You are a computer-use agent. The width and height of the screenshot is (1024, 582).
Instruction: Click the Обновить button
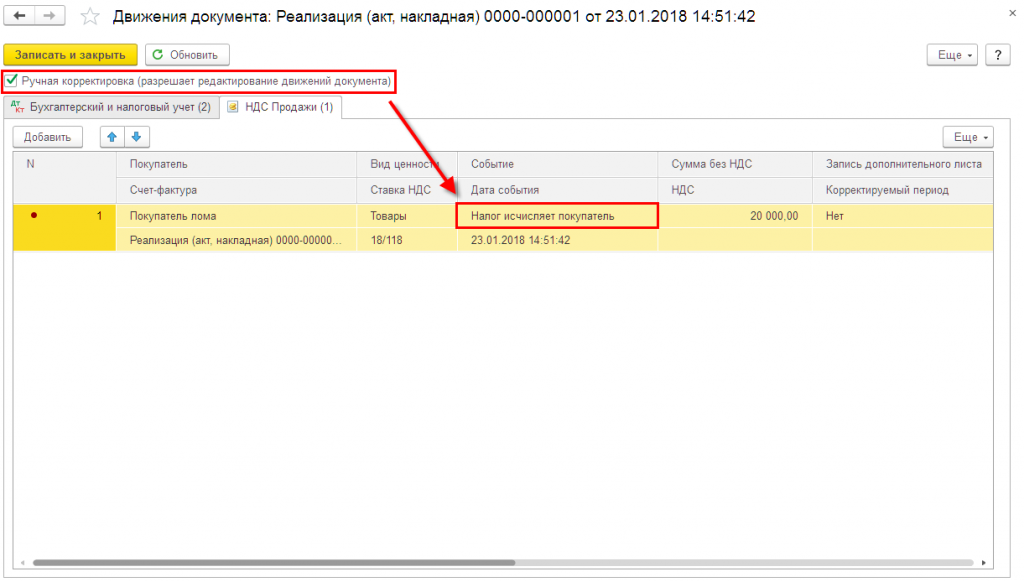click(x=188, y=55)
